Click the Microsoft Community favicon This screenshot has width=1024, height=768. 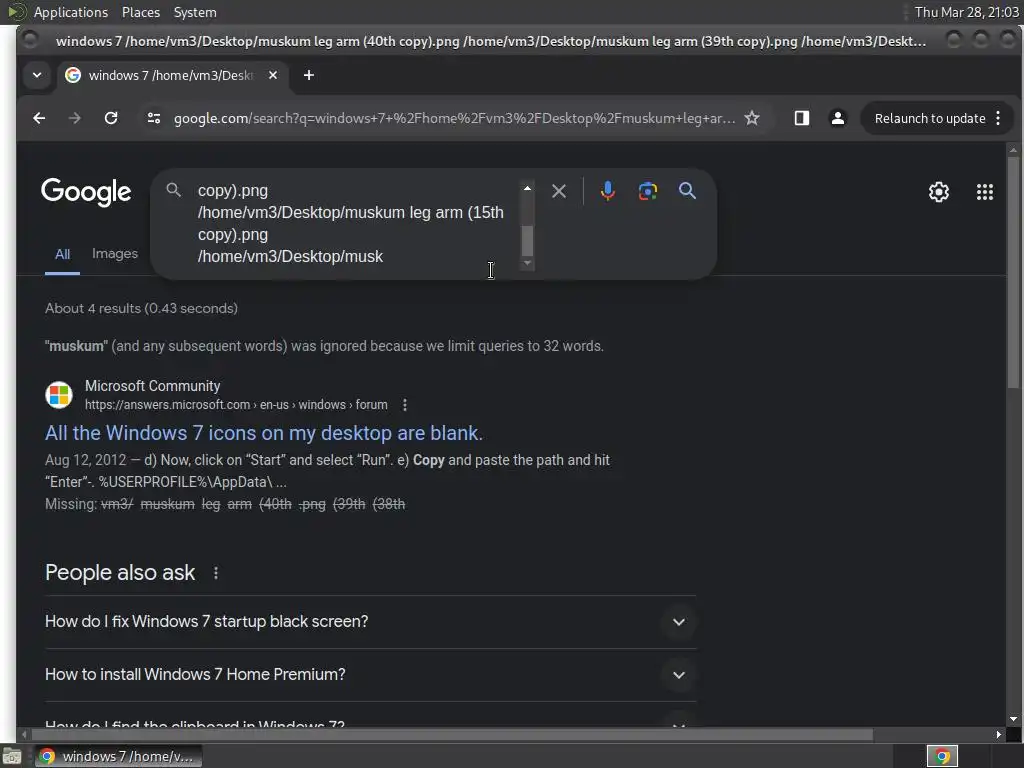click(x=59, y=395)
